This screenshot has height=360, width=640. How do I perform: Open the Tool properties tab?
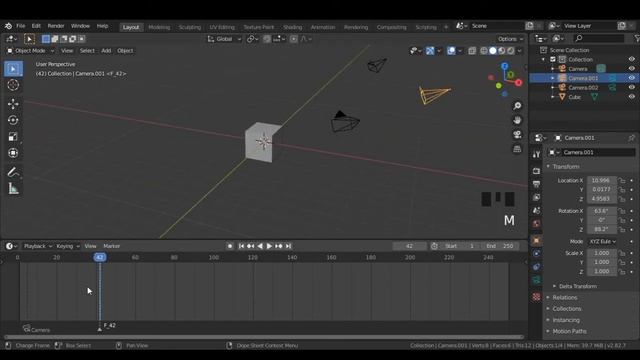tap(536, 154)
